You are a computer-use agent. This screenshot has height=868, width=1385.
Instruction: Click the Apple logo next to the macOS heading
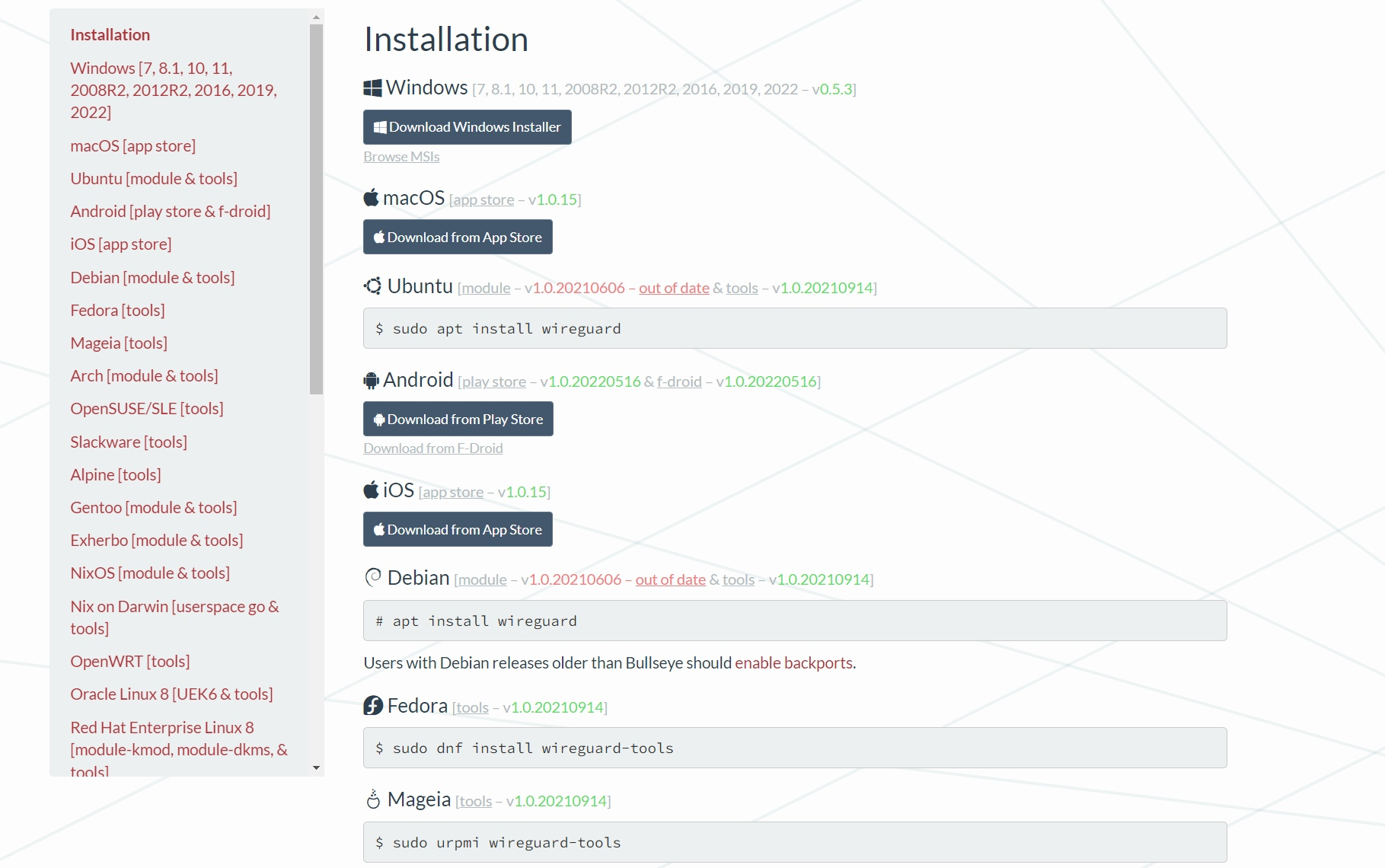pyautogui.click(x=371, y=198)
